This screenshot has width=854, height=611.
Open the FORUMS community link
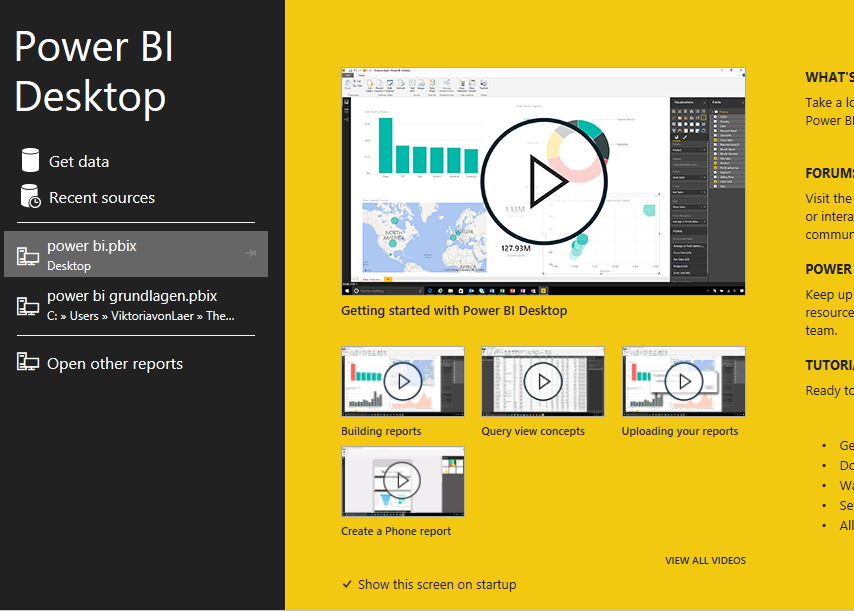828,172
